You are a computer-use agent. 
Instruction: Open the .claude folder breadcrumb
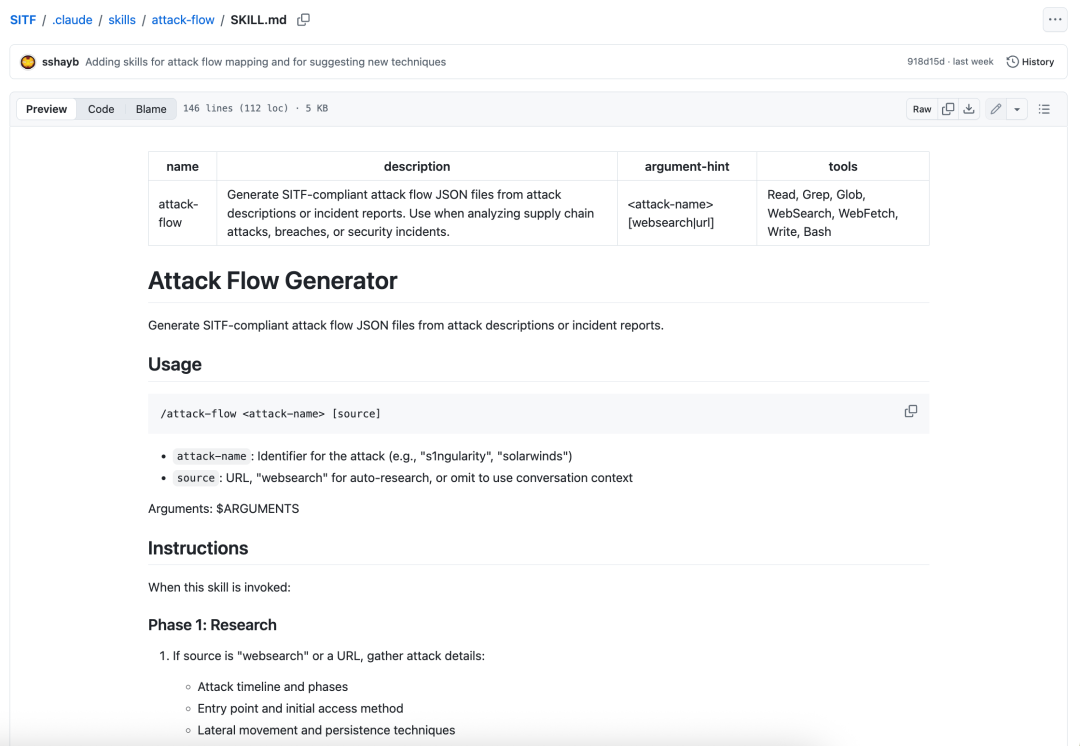point(73,20)
